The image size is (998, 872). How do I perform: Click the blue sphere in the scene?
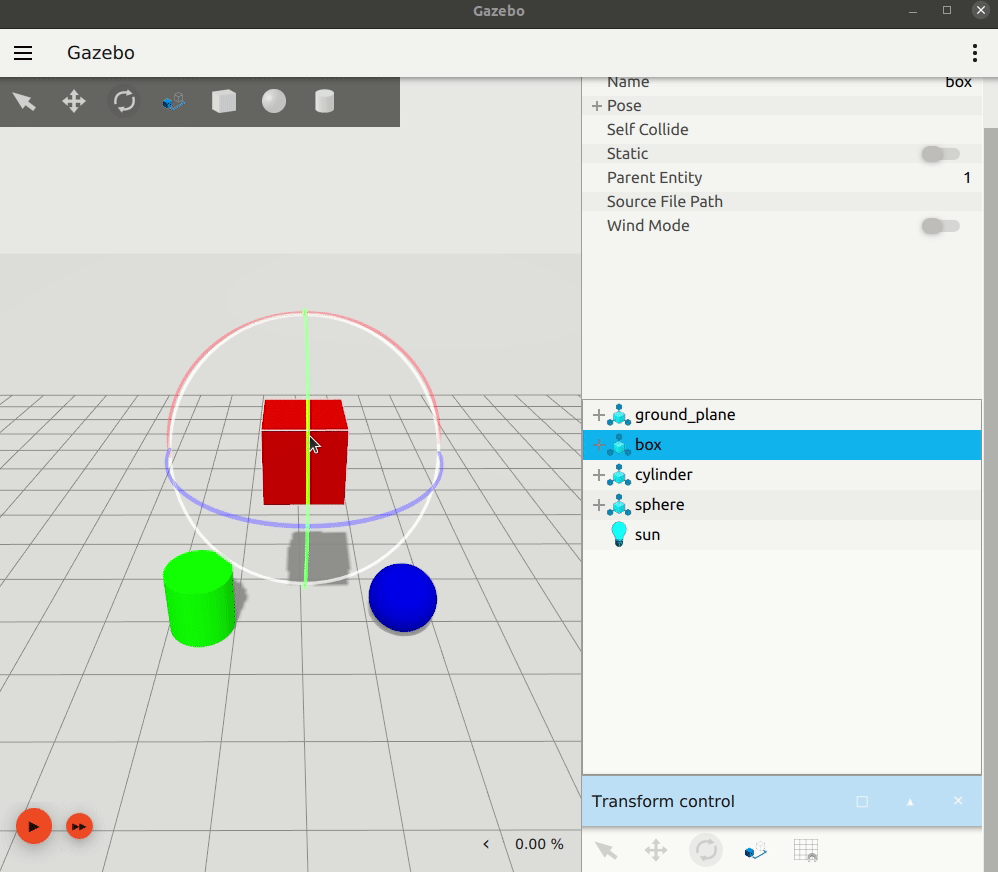coord(403,598)
